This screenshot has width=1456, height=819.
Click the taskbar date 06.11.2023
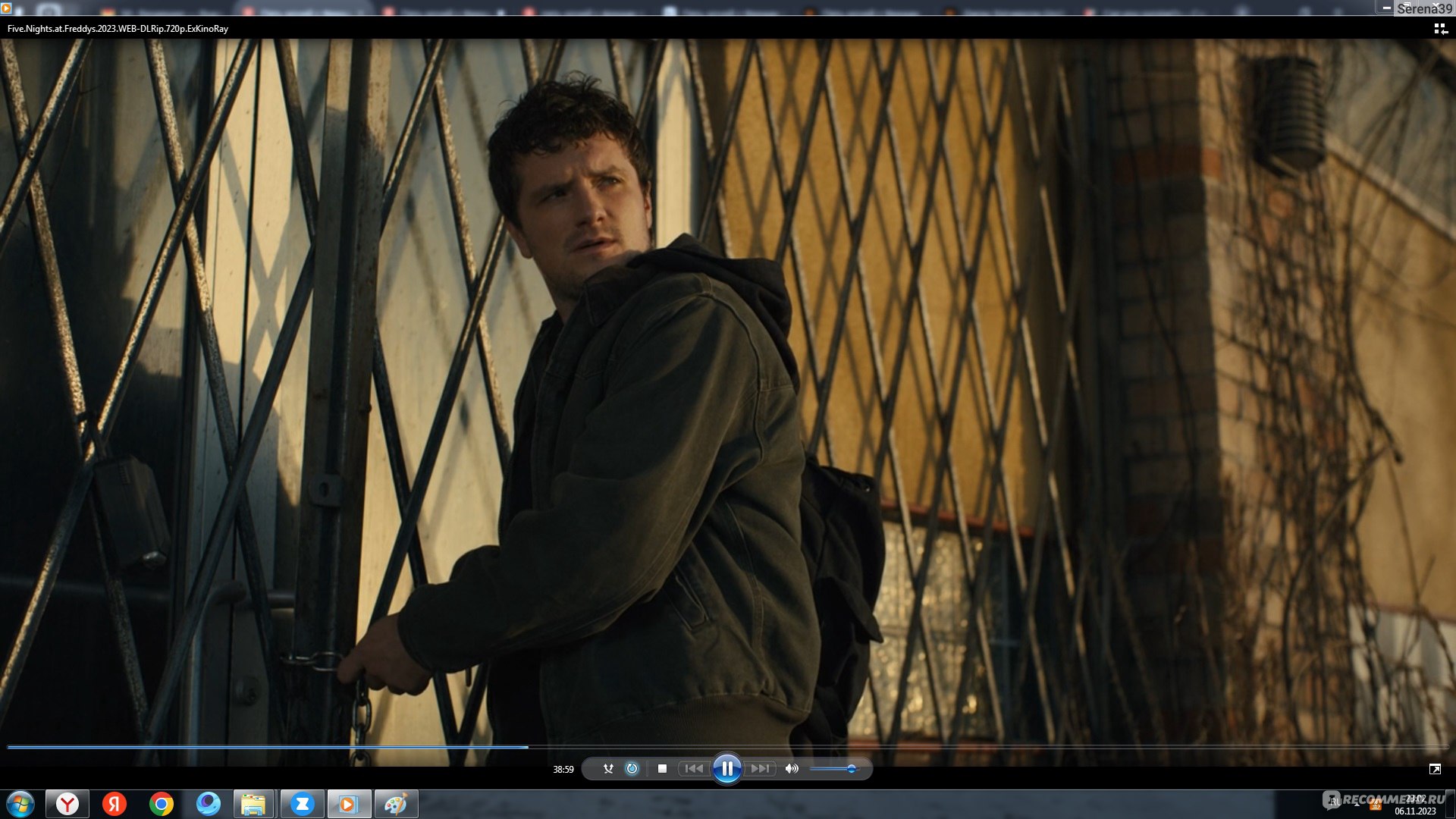(x=1415, y=811)
